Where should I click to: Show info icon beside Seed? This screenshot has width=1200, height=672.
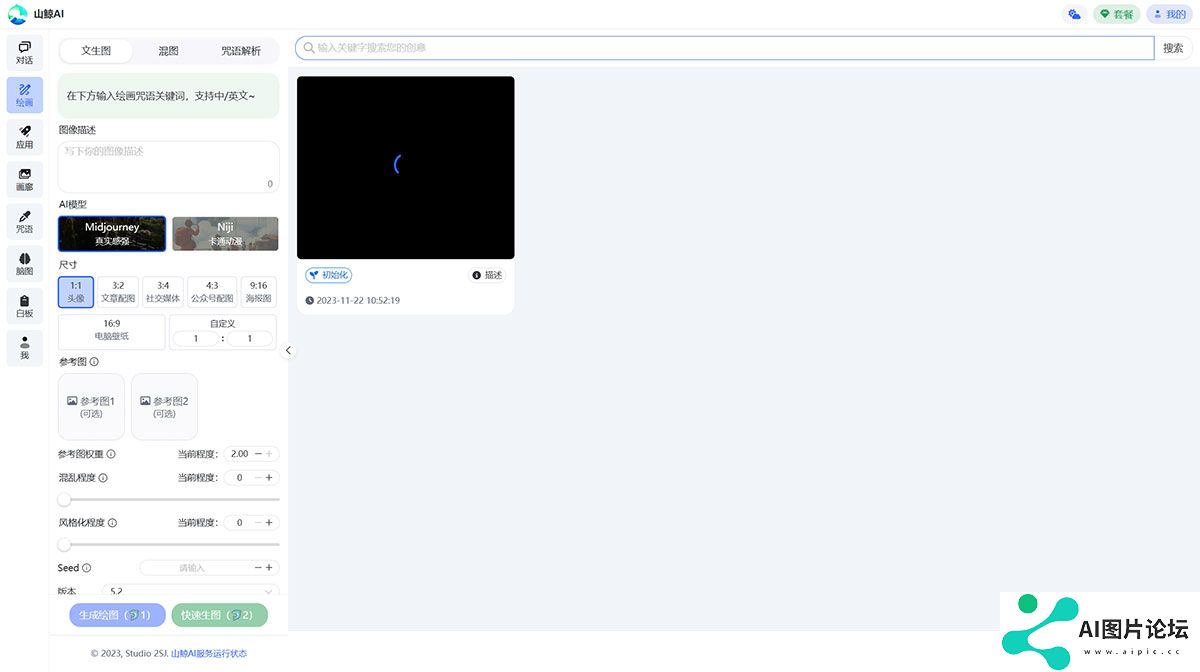pos(87,568)
